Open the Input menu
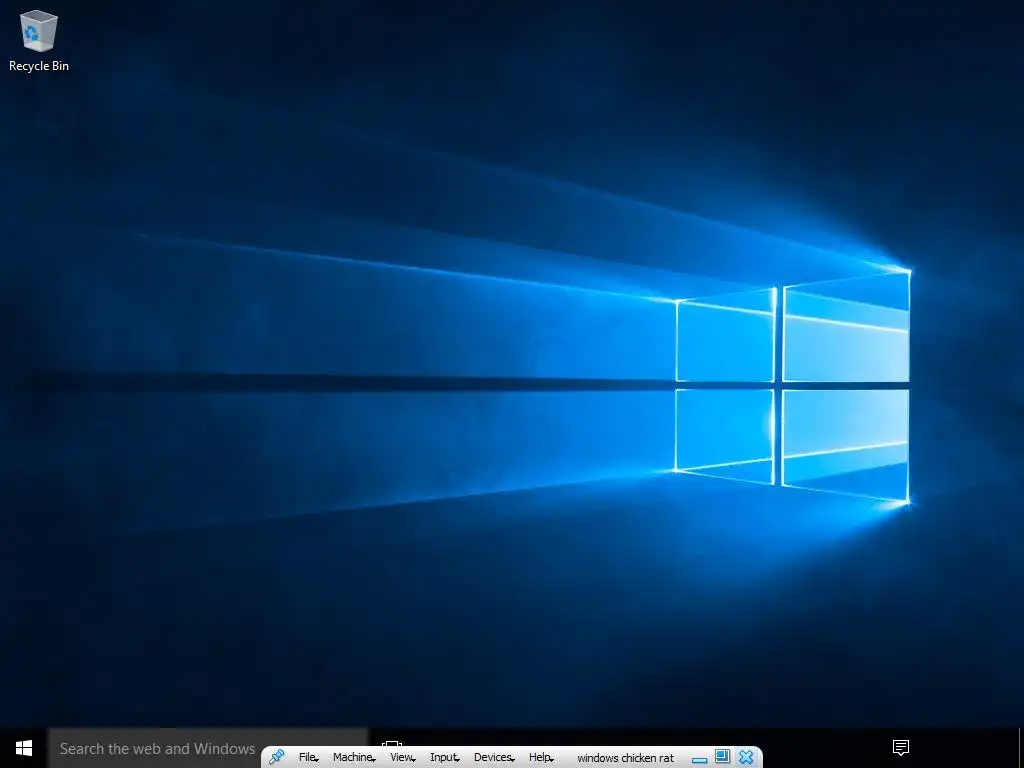This screenshot has width=1024, height=768. (x=444, y=758)
